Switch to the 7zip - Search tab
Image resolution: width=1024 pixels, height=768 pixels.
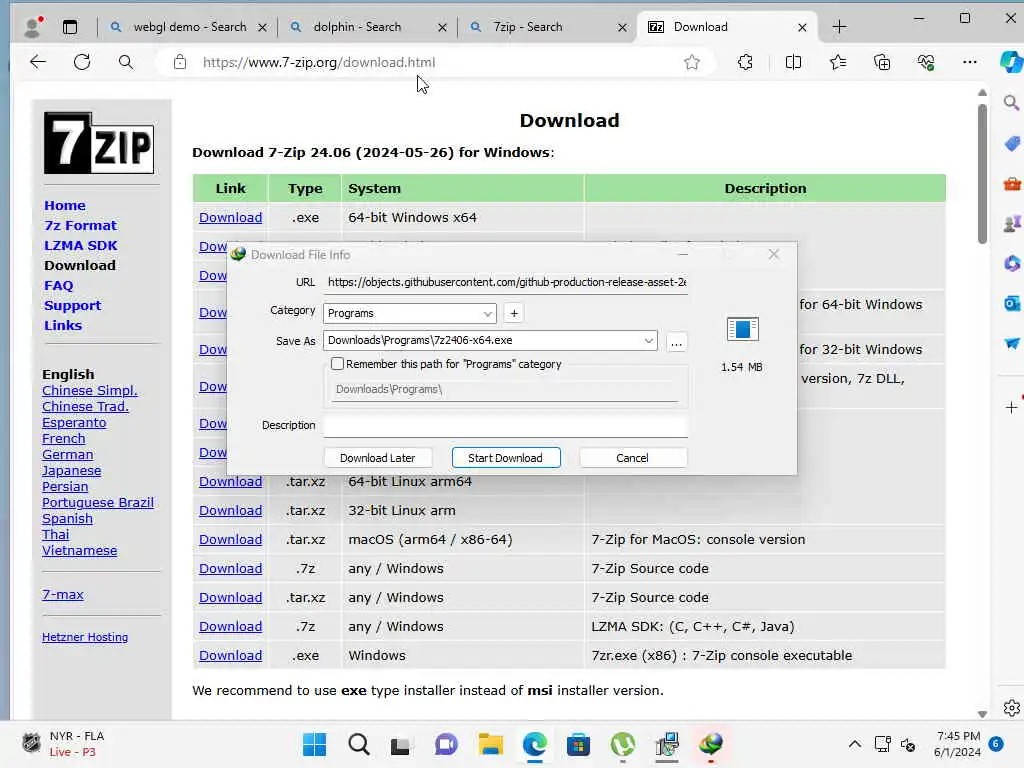[x=528, y=27]
